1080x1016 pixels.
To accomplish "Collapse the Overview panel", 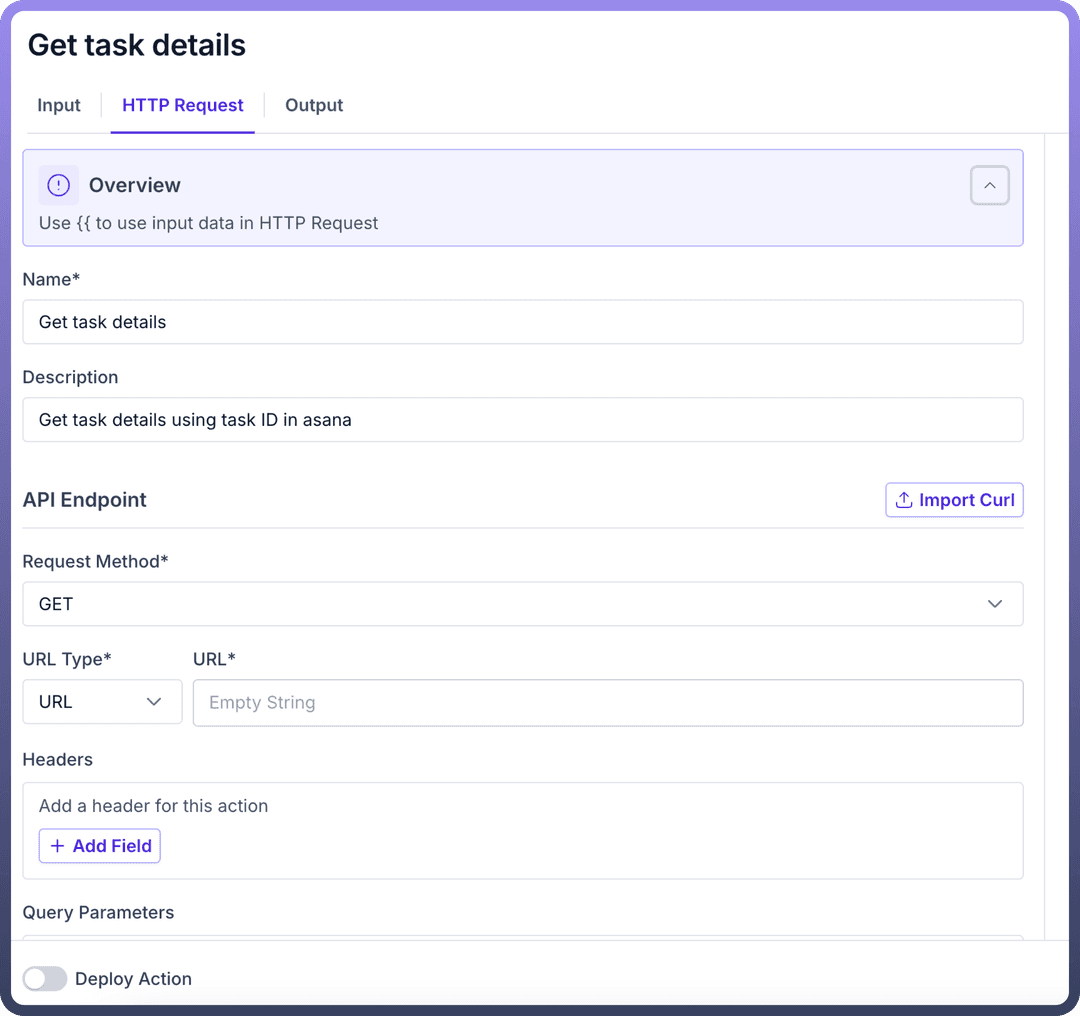I will pos(989,185).
